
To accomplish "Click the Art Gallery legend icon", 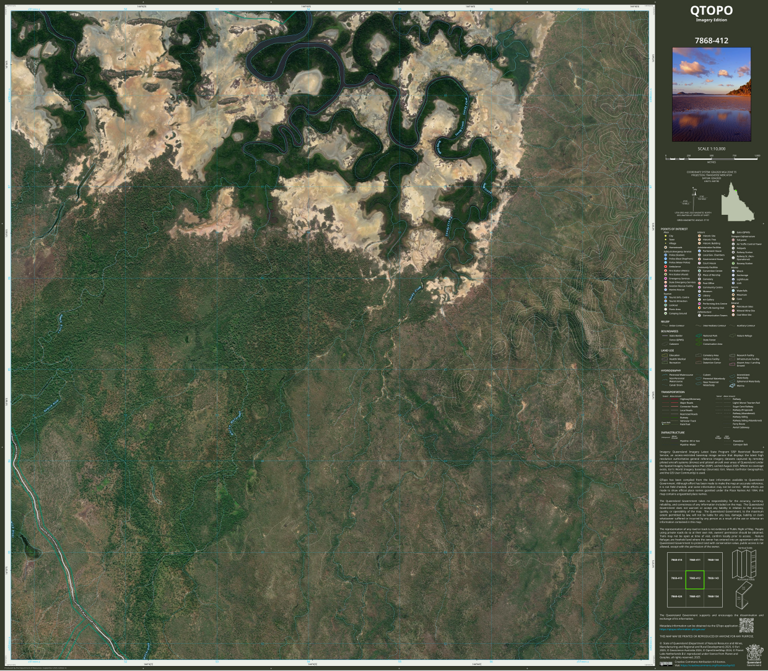I will pyautogui.click(x=699, y=300).
